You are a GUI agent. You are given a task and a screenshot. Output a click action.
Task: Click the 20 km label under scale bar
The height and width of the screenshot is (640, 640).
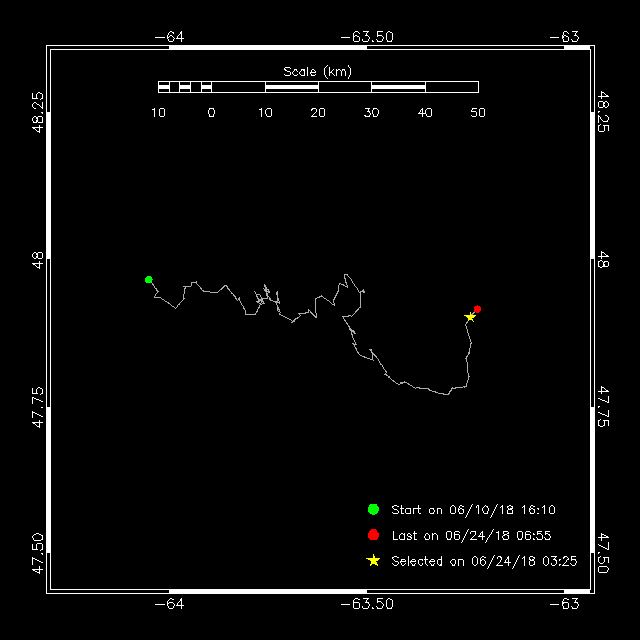click(x=318, y=113)
